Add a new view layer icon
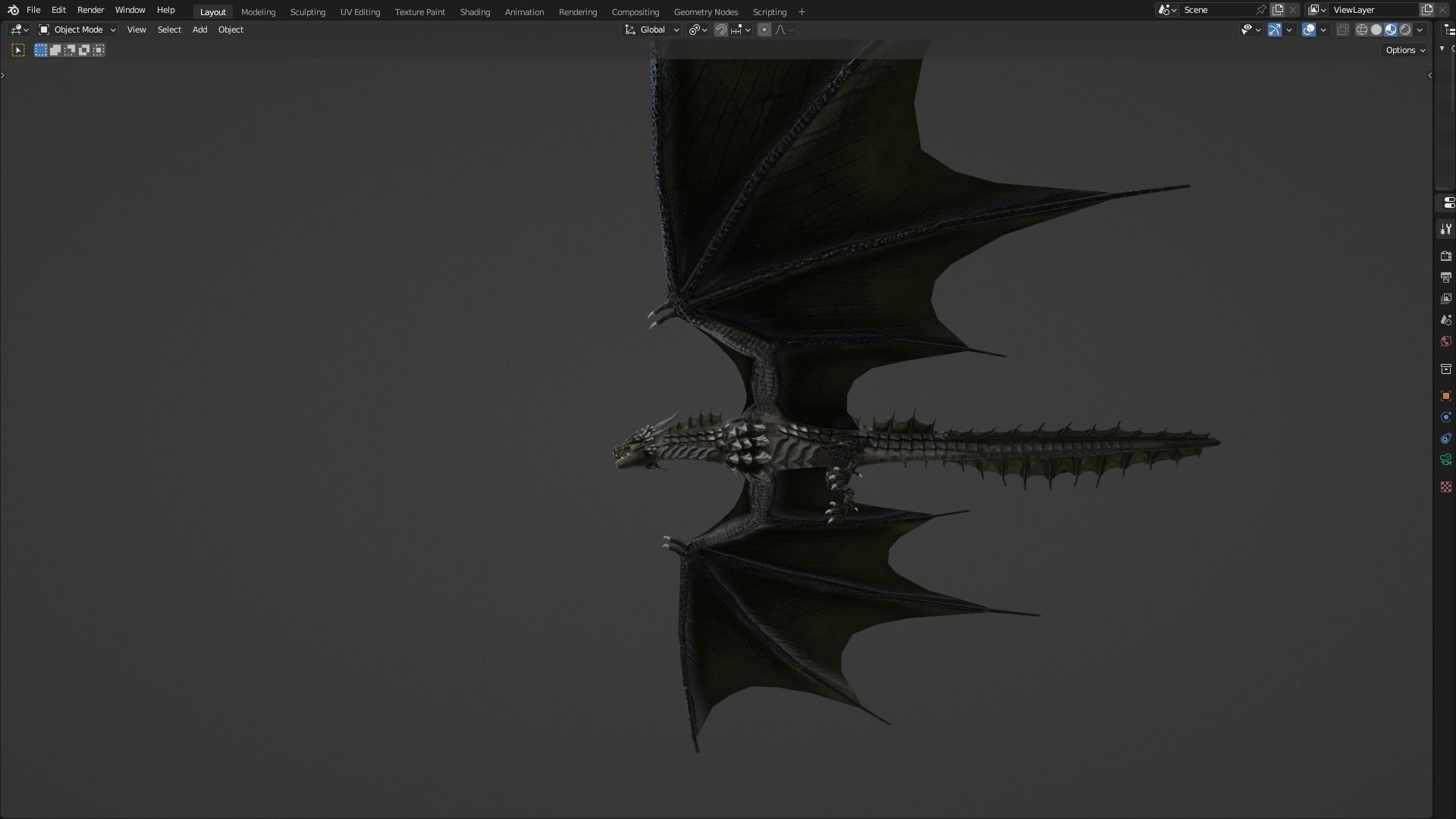Viewport: 1456px width, 819px height. 1427,10
